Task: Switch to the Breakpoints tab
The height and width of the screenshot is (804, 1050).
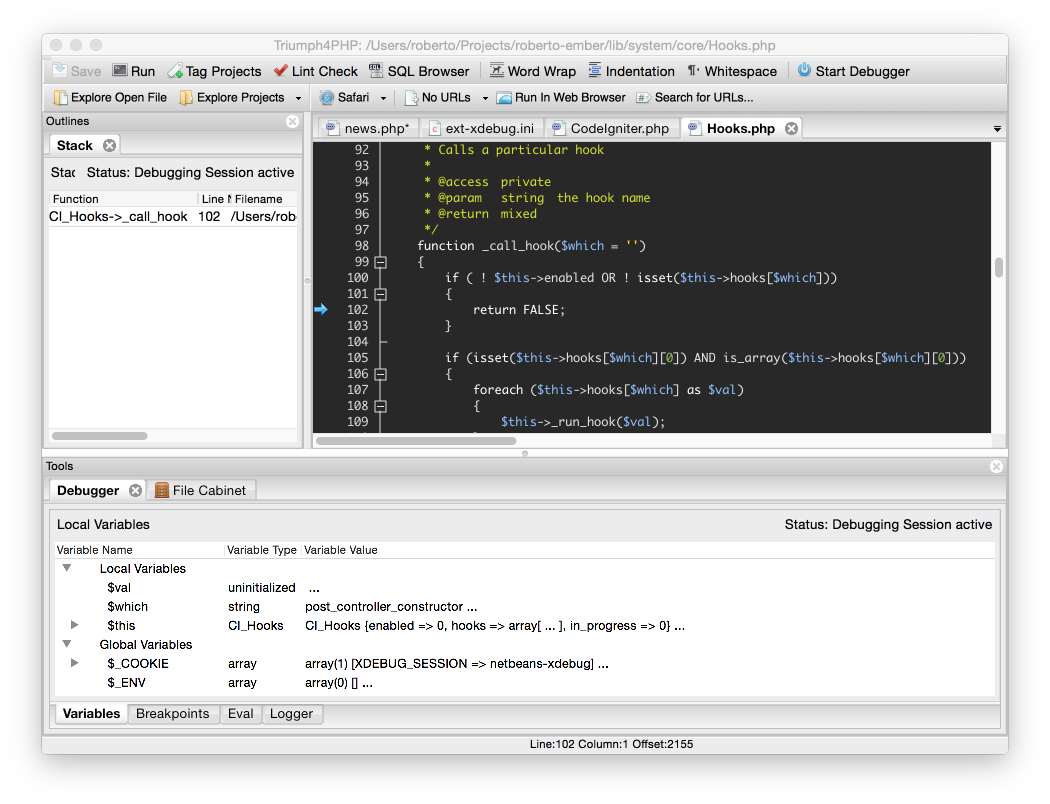Action: [x=173, y=714]
